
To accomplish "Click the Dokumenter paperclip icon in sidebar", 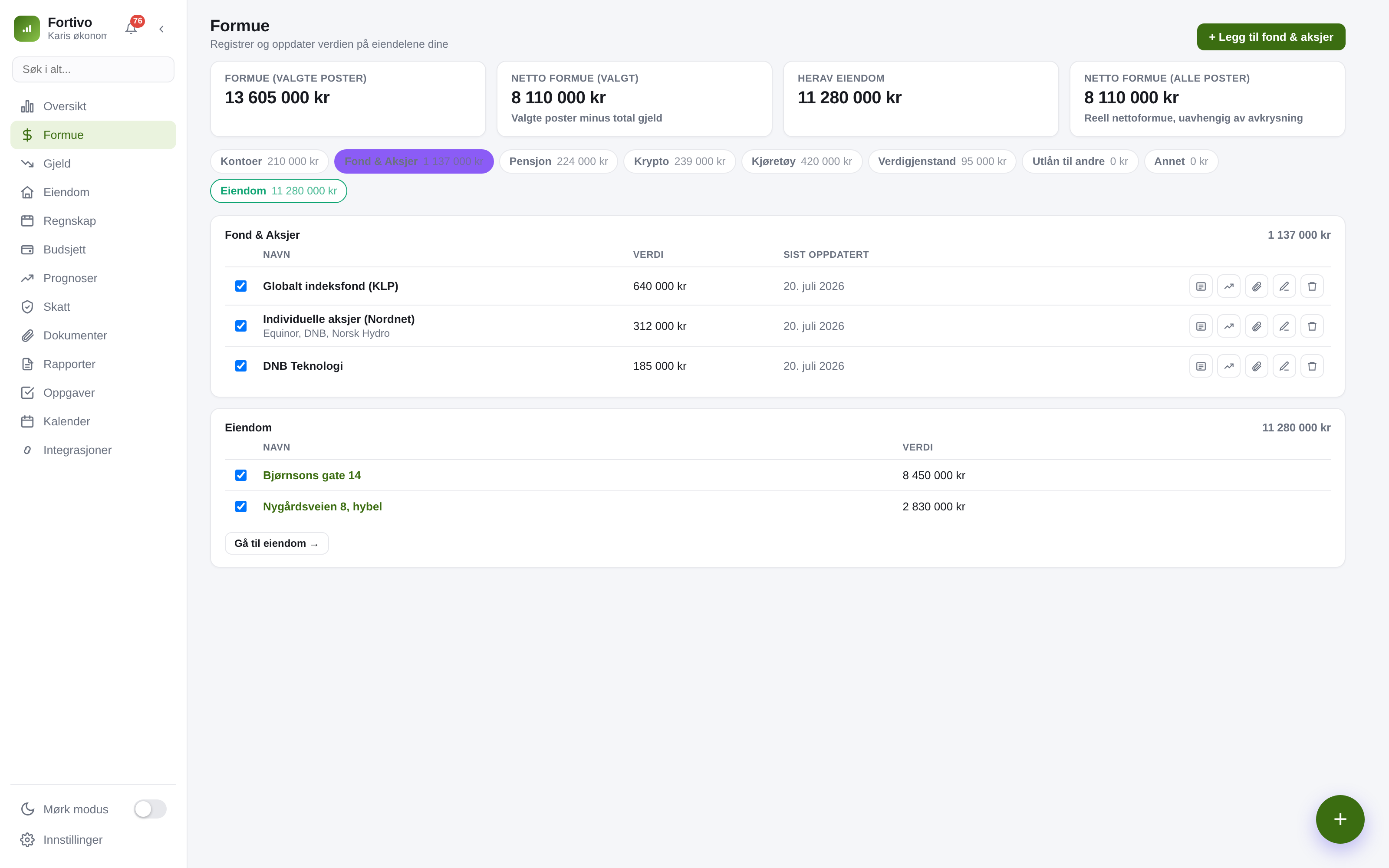I will click(27, 336).
